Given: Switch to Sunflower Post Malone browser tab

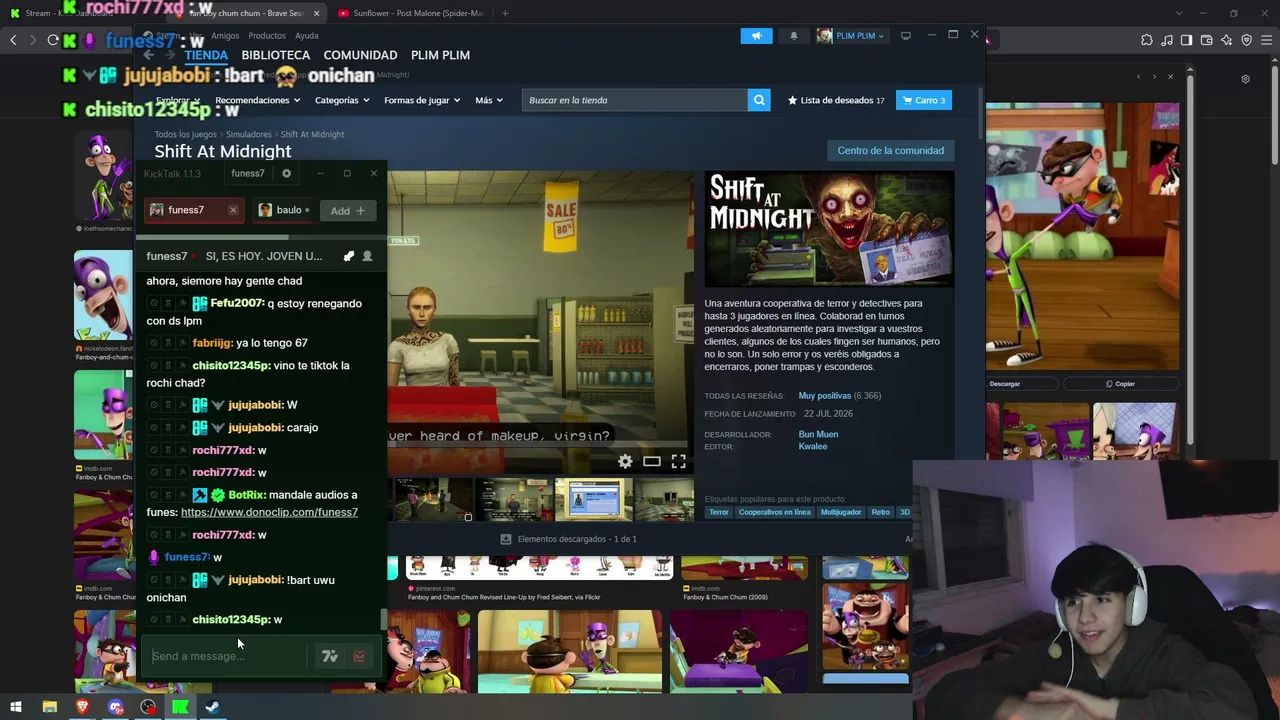Looking at the screenshot, I should coord(412,13).
